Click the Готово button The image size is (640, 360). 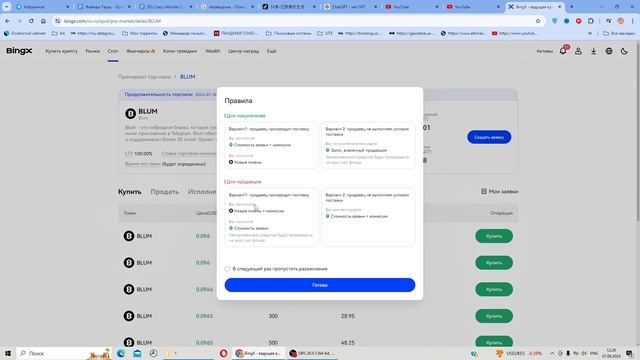click(320, 285)
